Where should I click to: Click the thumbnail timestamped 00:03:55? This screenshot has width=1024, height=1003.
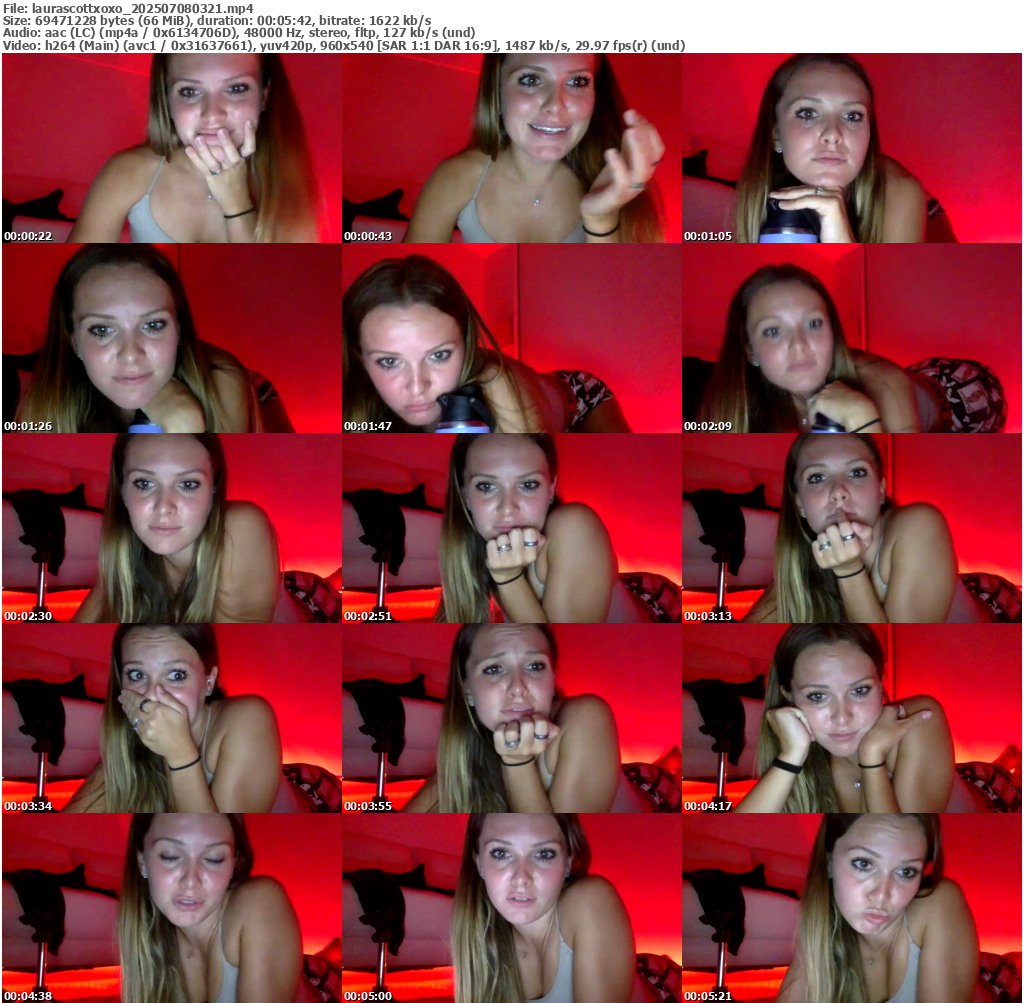click(512, 718)
